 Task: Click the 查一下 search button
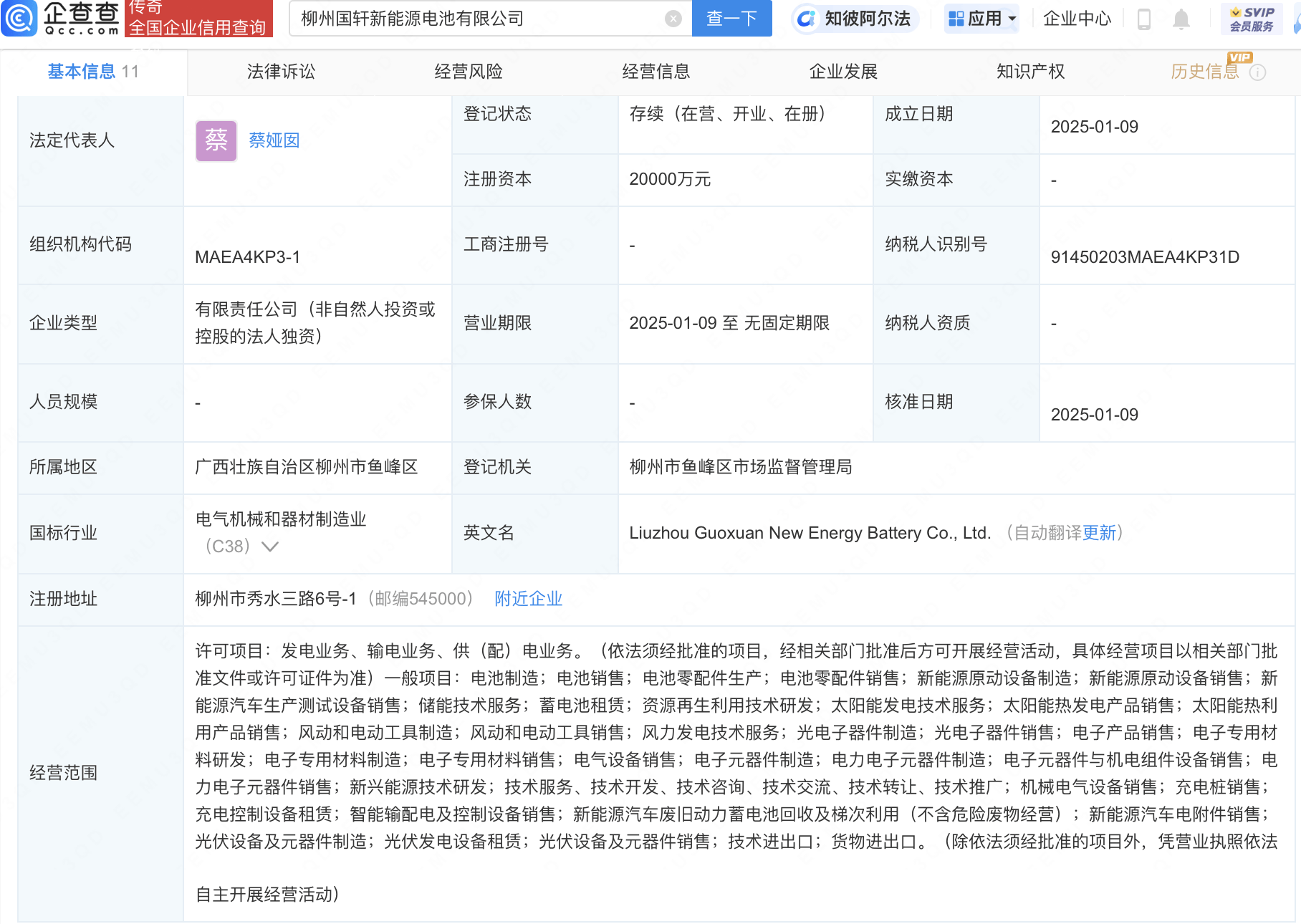(x=731, y=18)
